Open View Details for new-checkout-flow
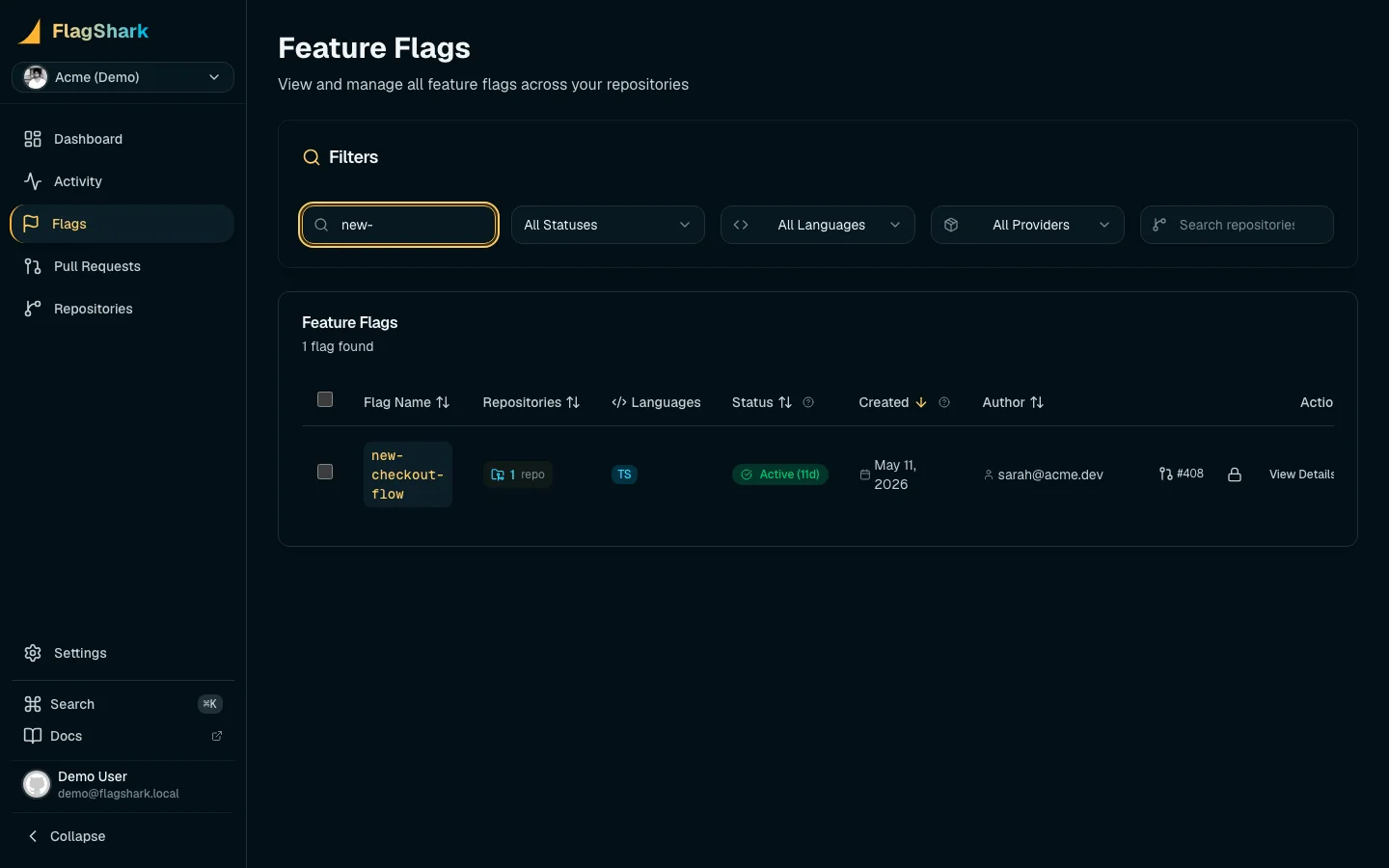 (1301, 475)
